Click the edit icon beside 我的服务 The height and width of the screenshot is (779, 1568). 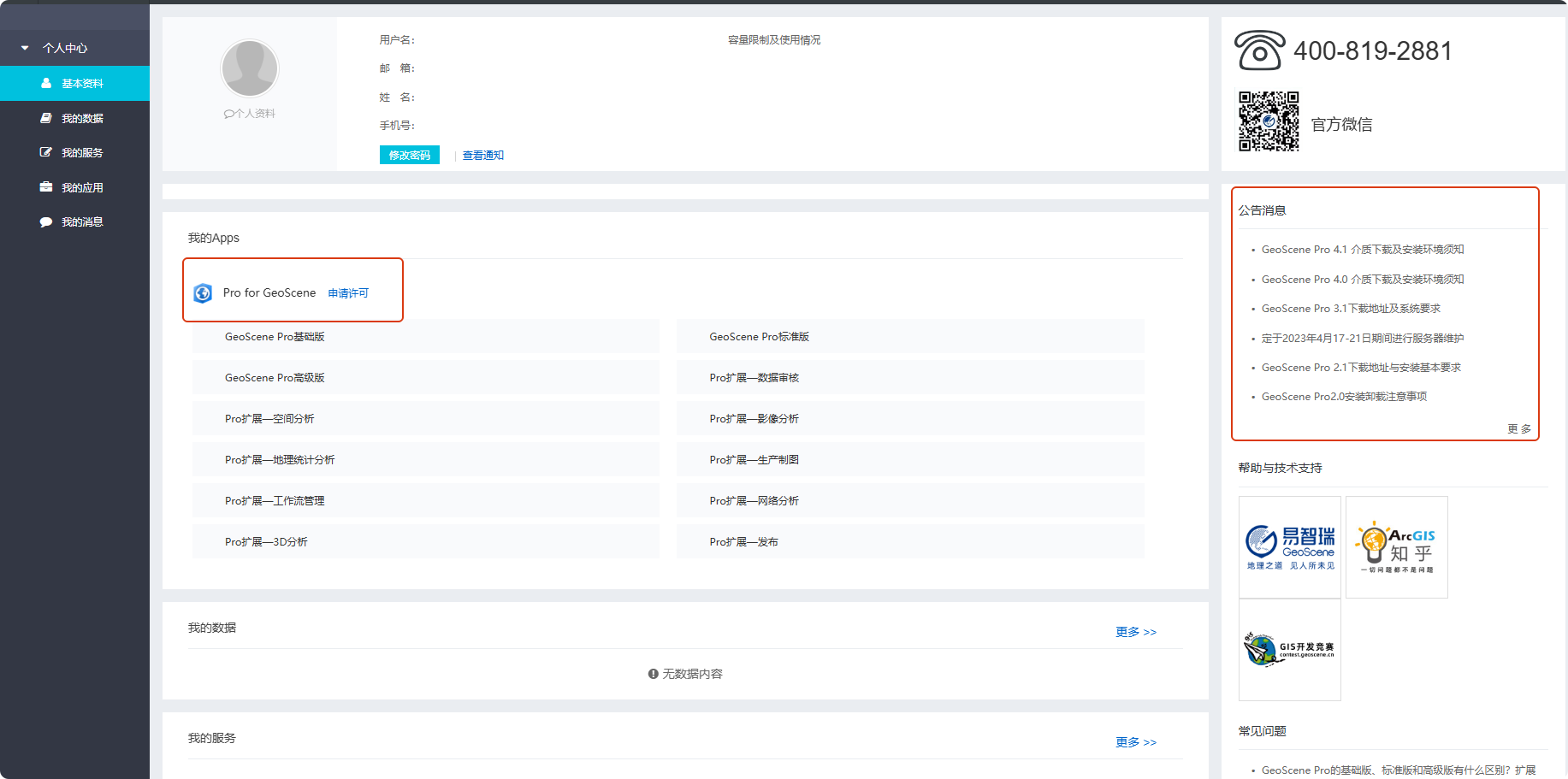click(46, 152)
